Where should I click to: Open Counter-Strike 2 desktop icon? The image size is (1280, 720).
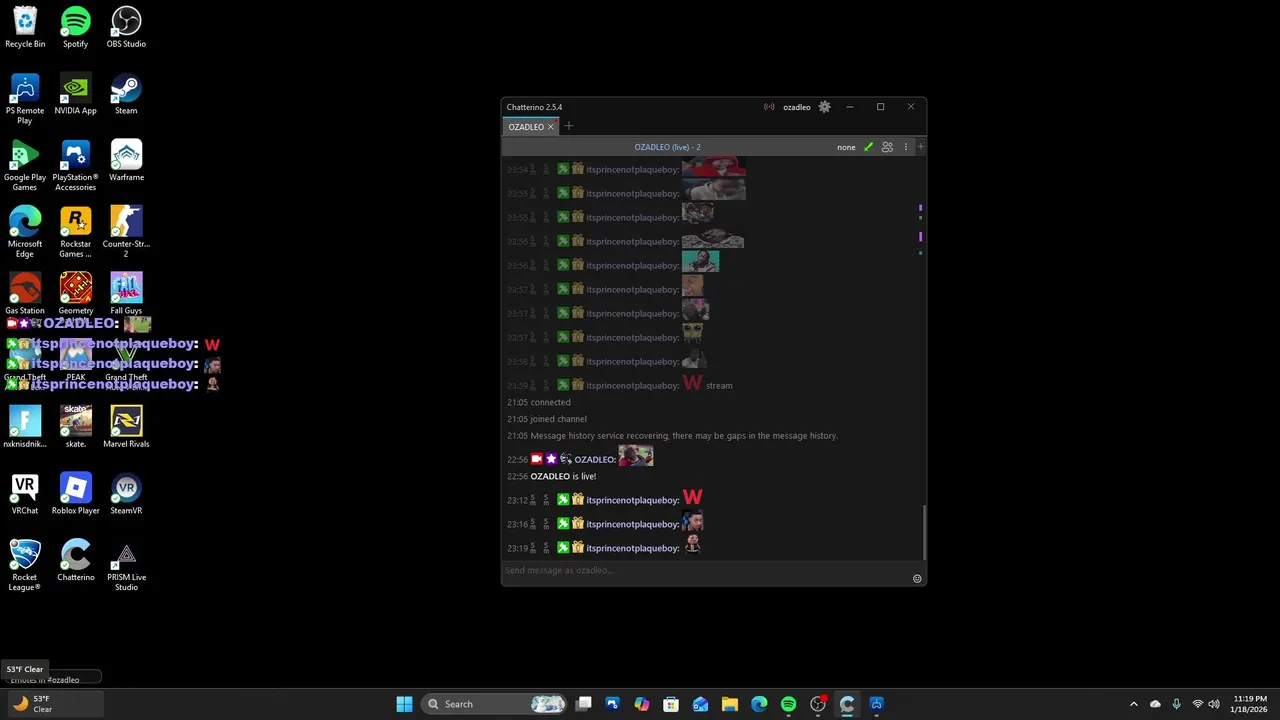(126, 232)
